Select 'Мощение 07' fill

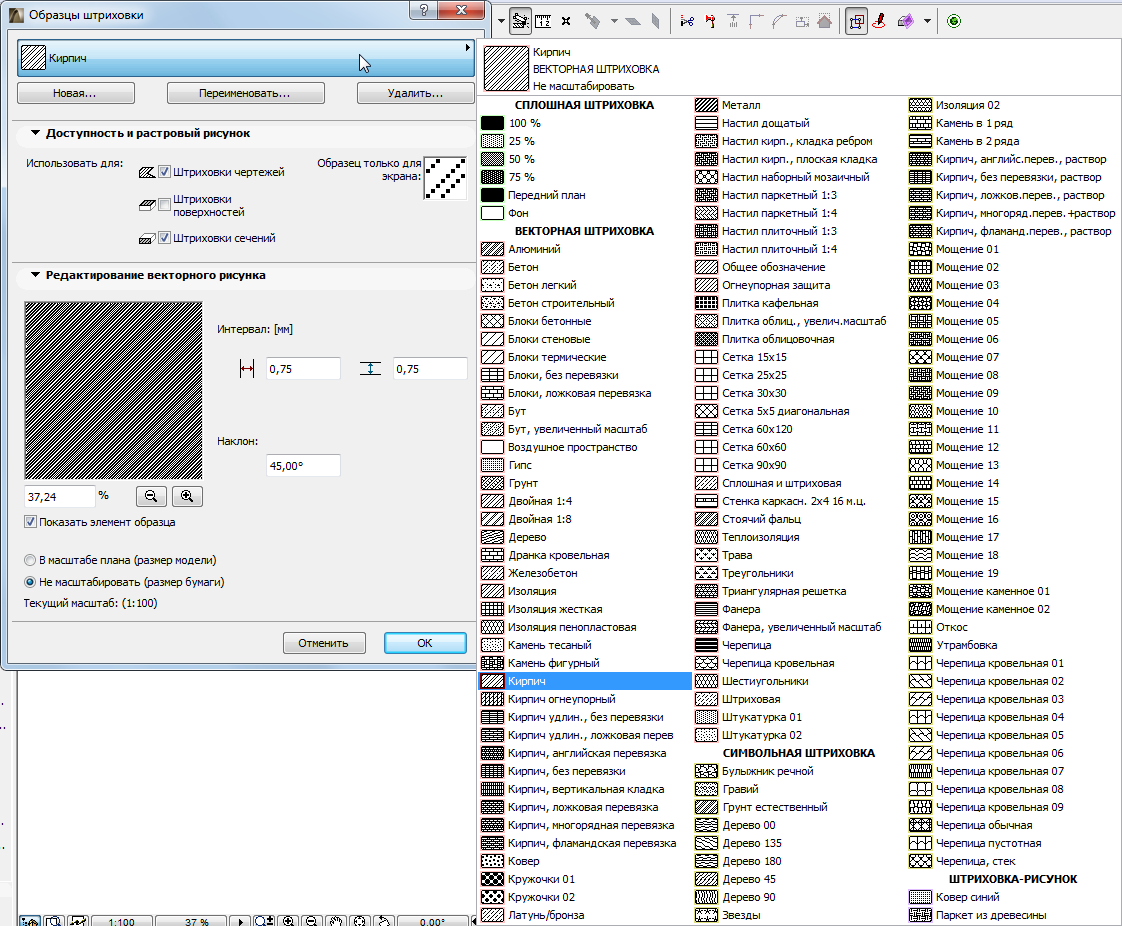[1014, 357]
